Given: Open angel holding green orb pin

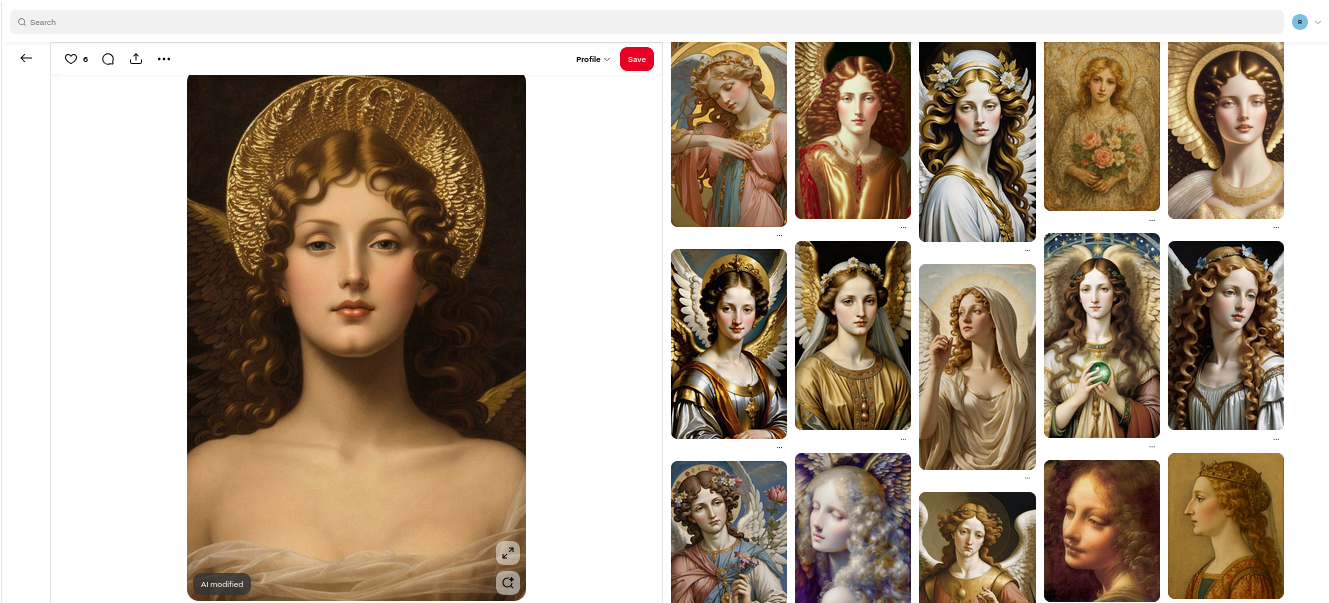Looking at the screenshot, I should click(x=1102, y=335).
